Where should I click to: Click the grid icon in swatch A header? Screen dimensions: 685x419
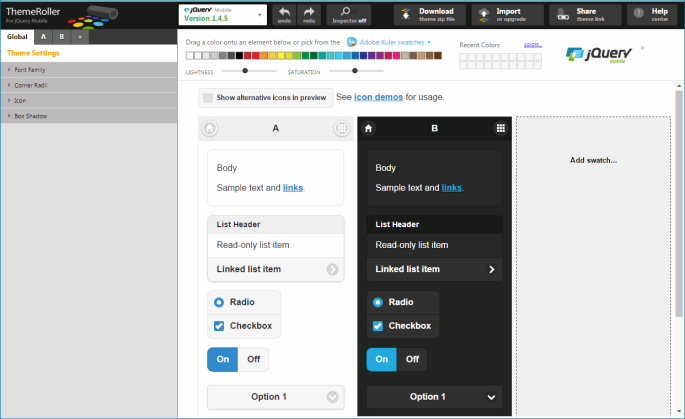click(342, 128)
